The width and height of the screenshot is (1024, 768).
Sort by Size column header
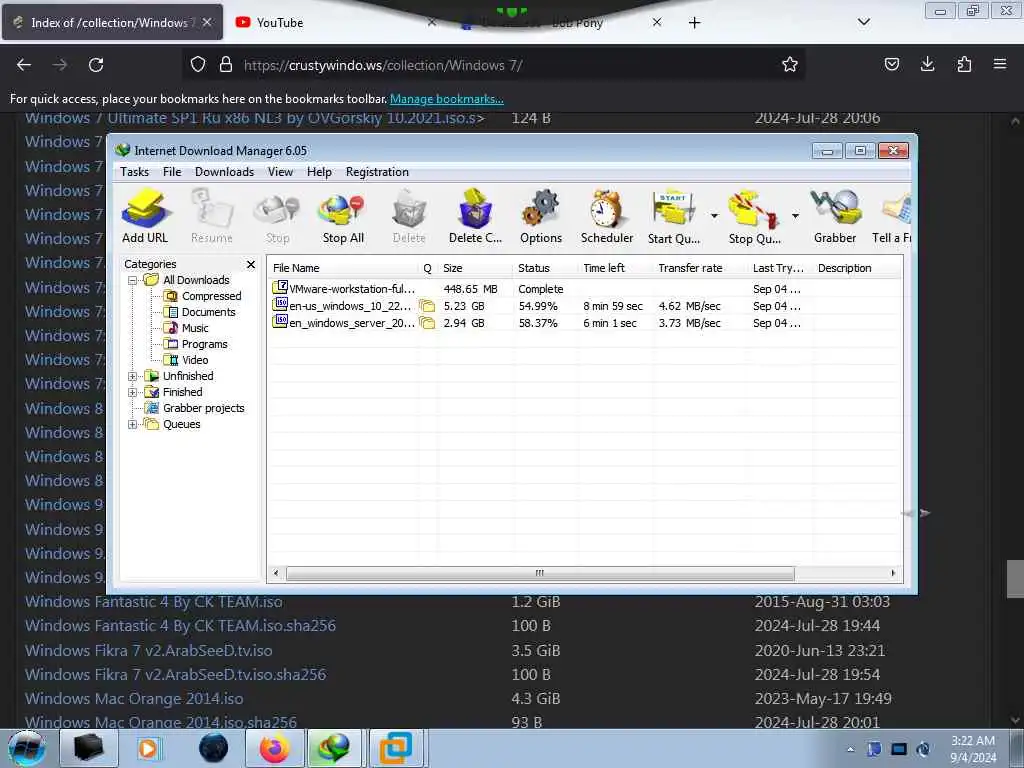click(475, 268)
